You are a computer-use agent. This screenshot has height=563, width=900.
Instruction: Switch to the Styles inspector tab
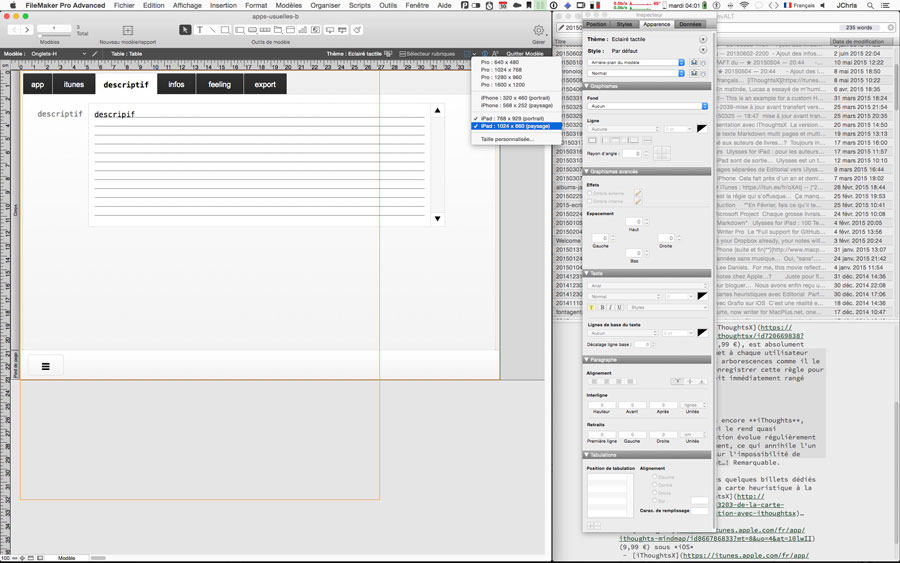click(x=624, y=24)
